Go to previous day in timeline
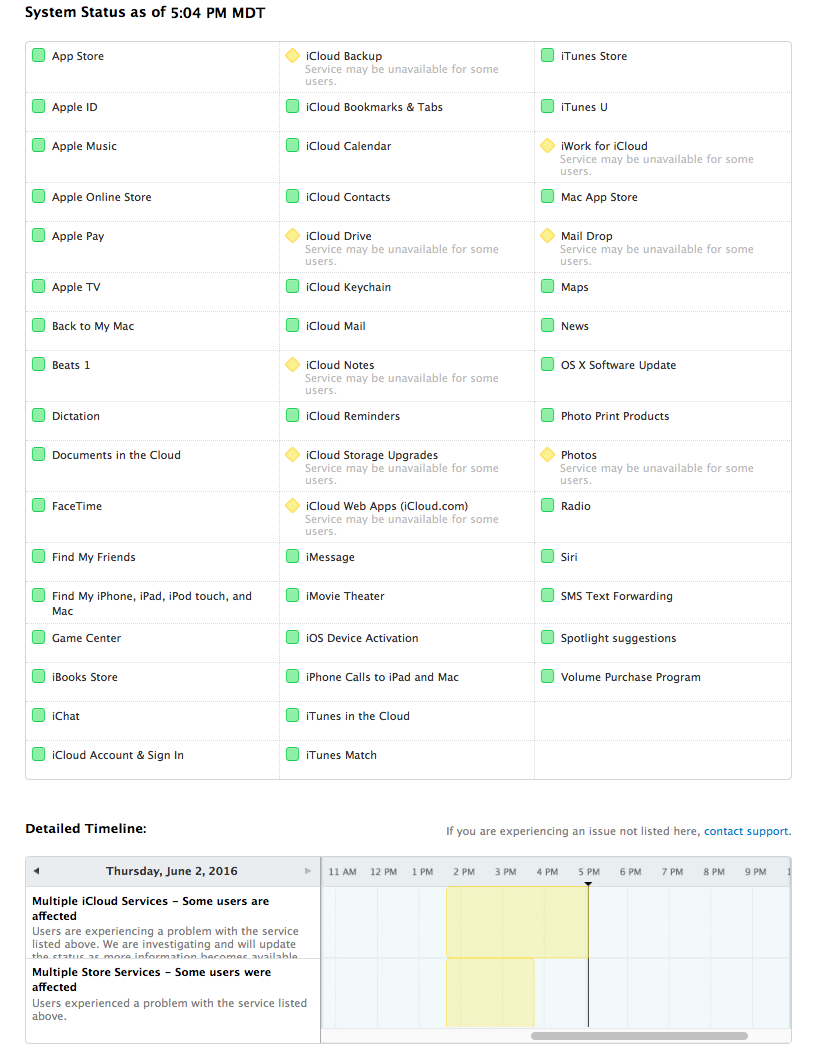This screenshot has width=817, height=1054. tap(37, 871)
